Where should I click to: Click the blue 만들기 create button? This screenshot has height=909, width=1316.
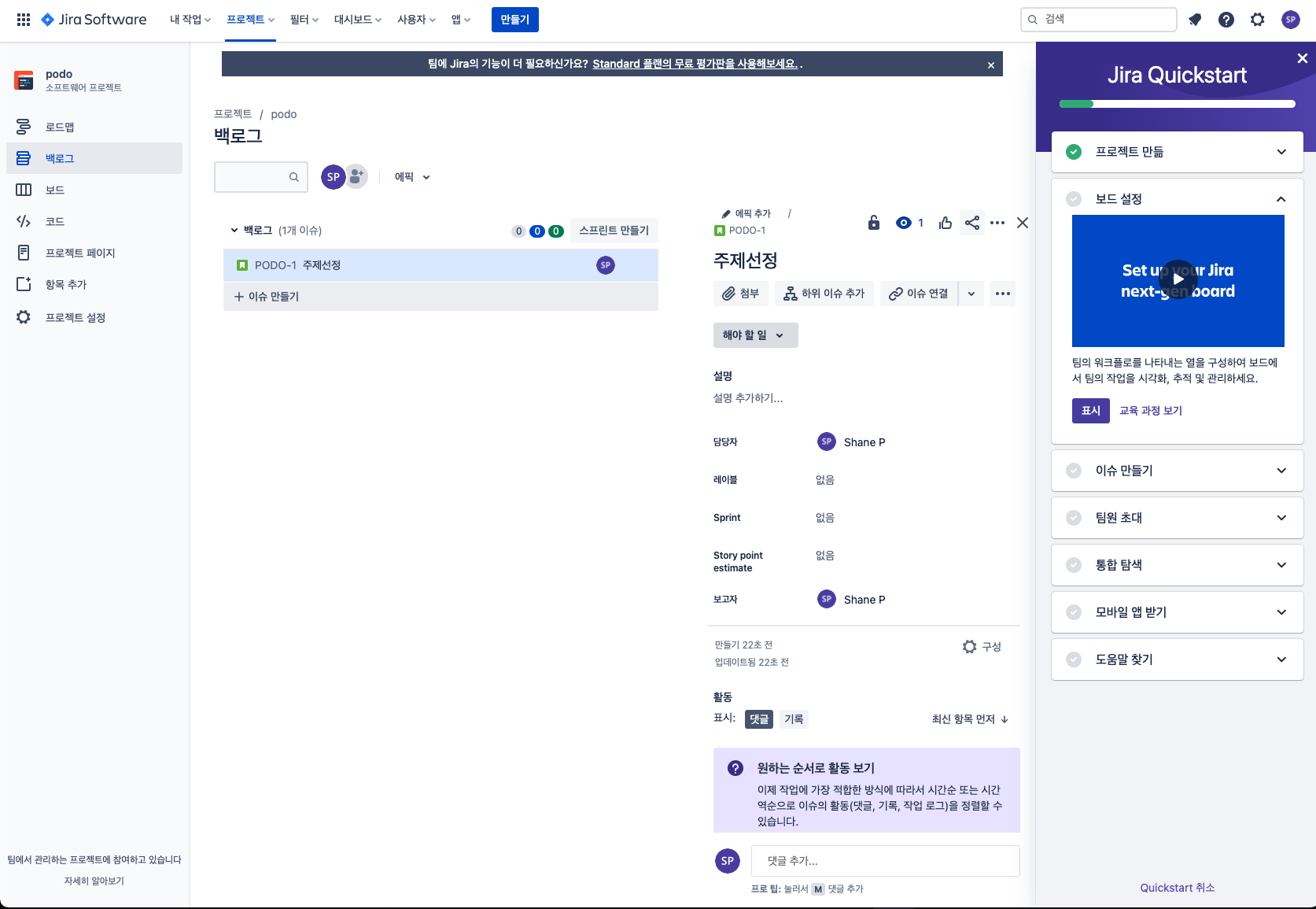click(x=515, y=20)
